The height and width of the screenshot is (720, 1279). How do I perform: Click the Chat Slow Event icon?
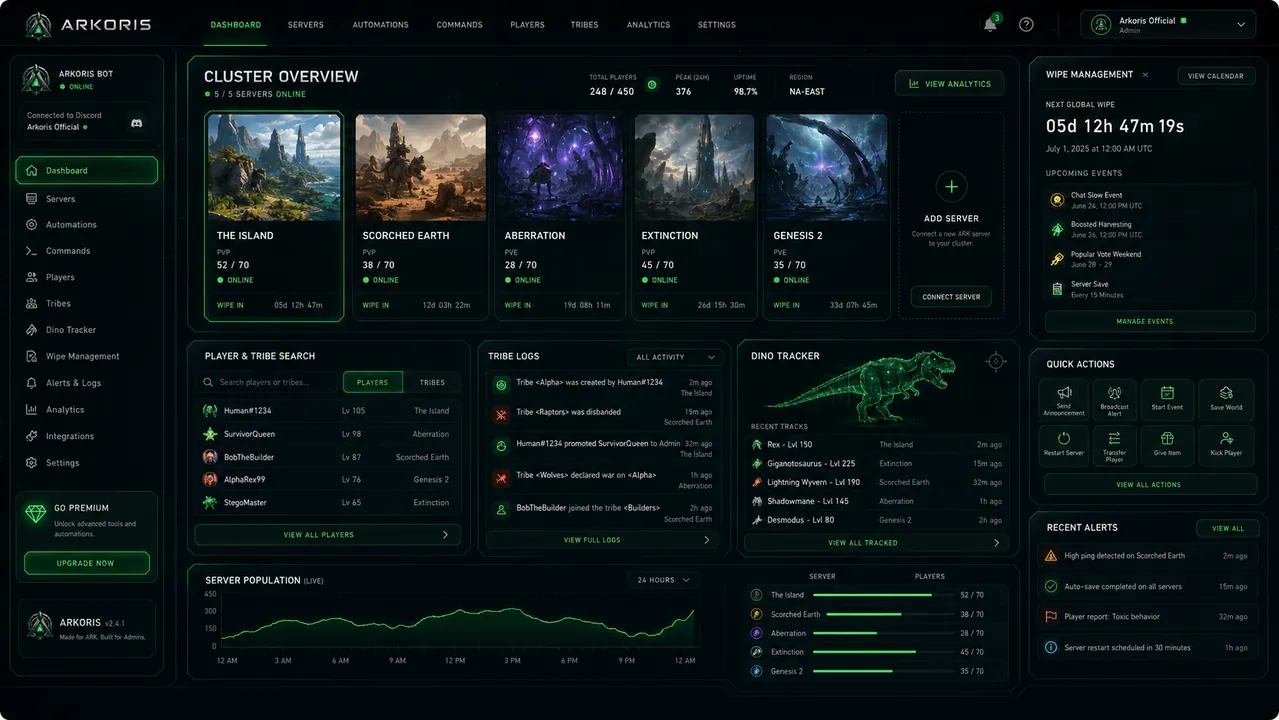(1056, 200)
